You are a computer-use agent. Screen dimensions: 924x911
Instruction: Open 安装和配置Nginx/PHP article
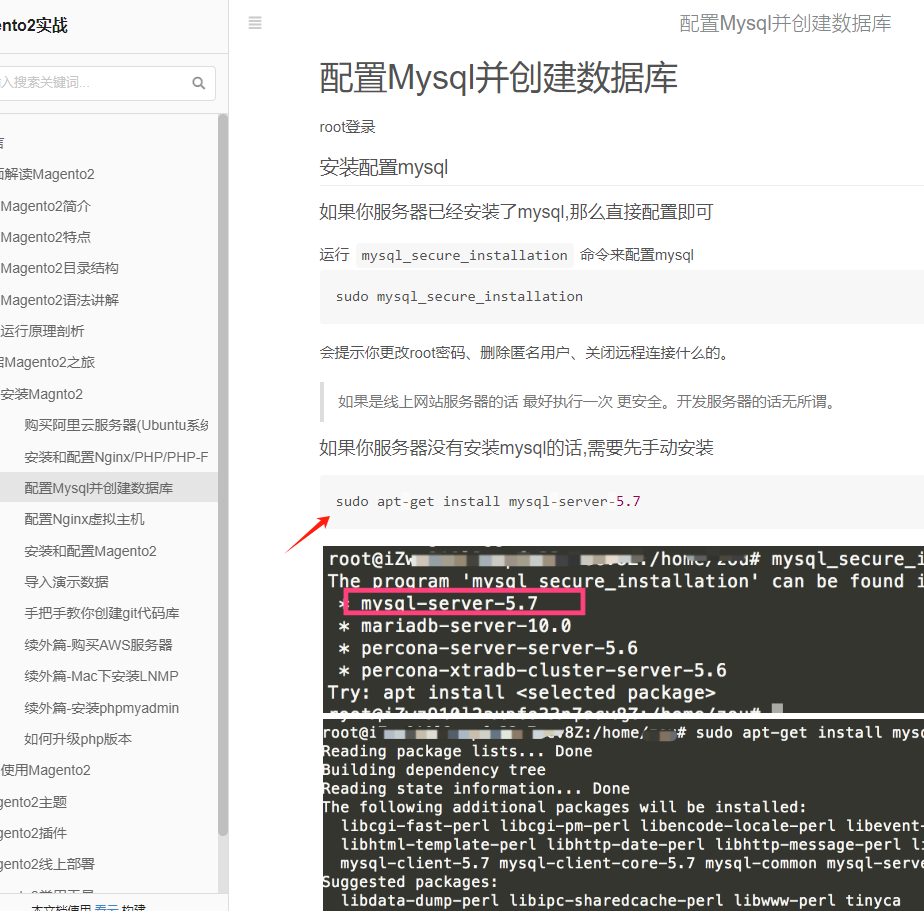tap(115, 457)
